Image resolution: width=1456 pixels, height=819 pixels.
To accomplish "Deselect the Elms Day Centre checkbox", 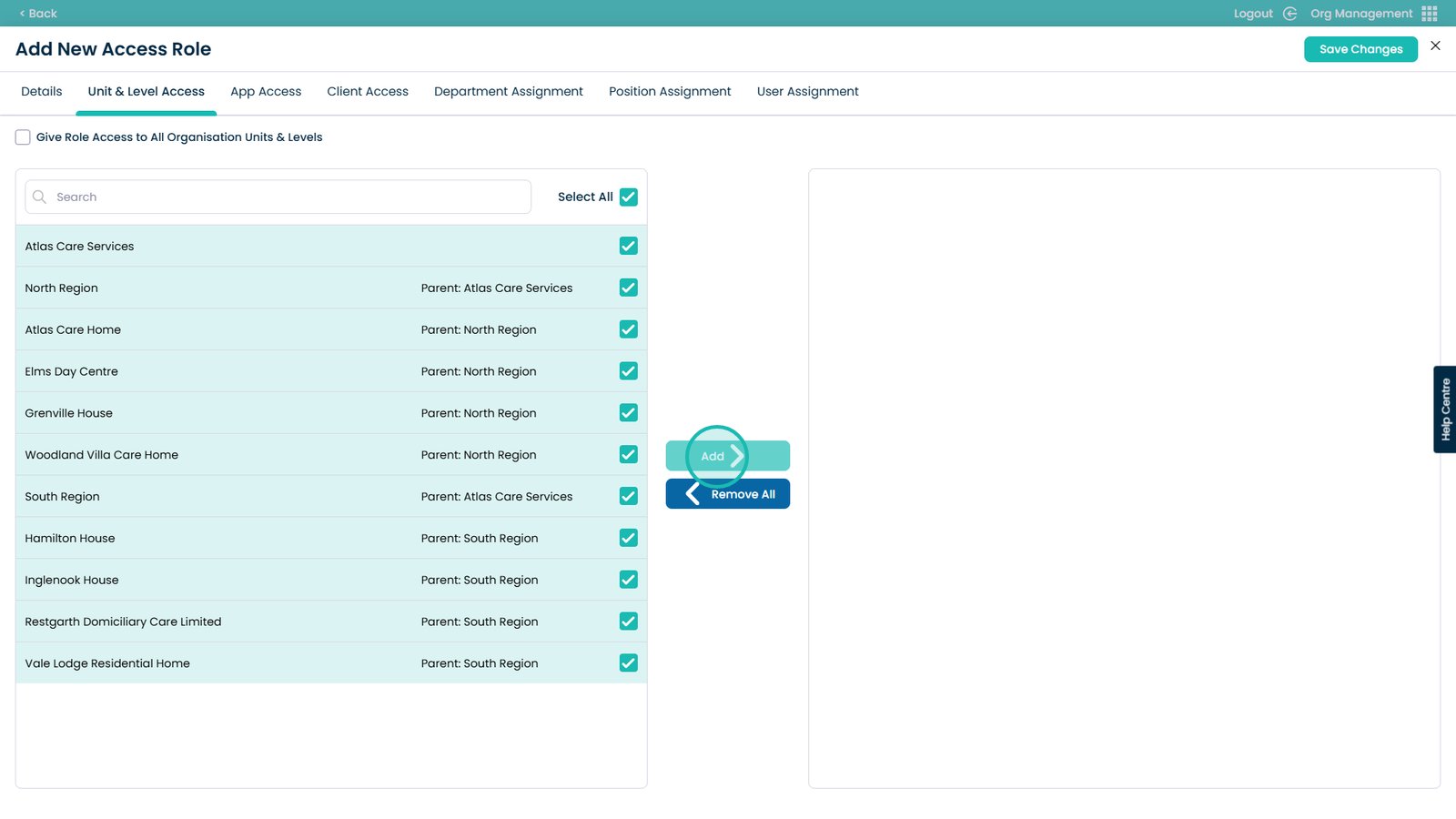I will 628,371.
